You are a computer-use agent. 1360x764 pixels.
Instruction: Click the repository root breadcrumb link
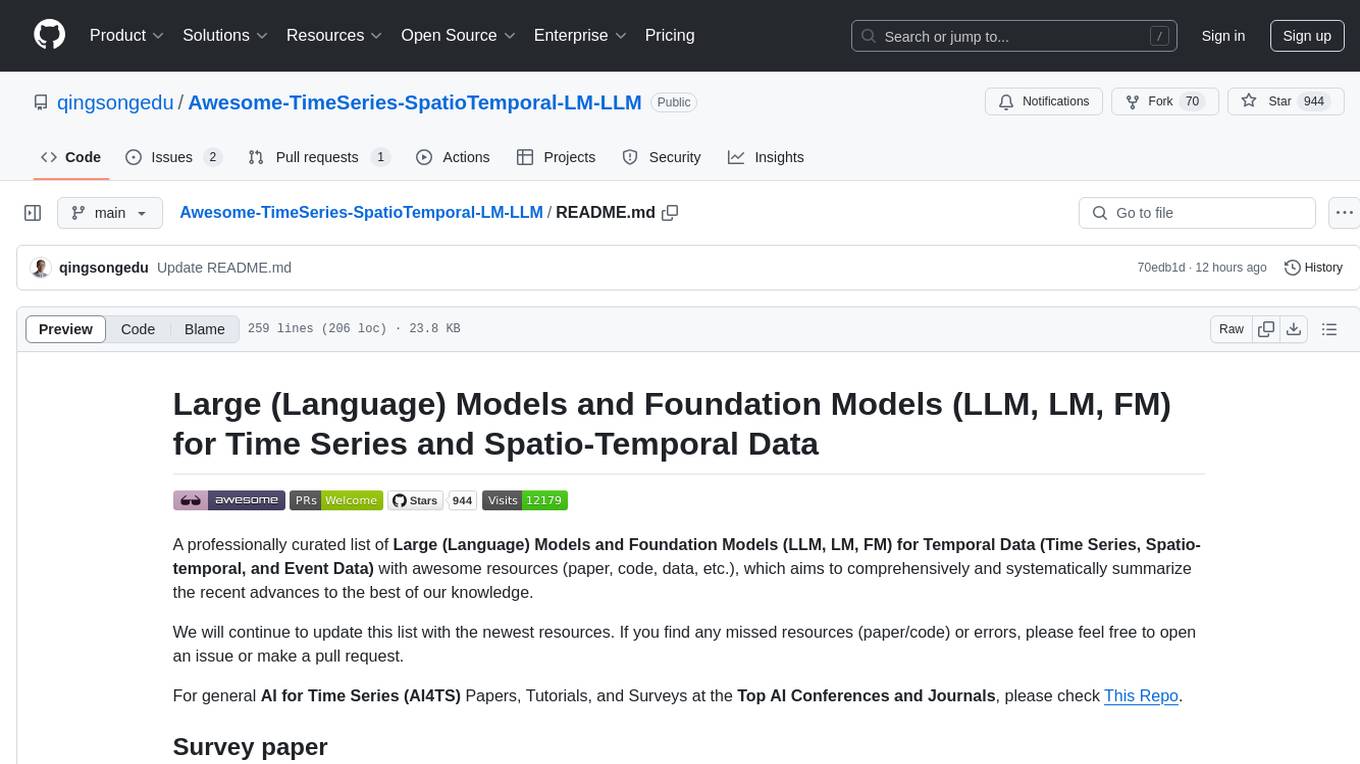361,212
